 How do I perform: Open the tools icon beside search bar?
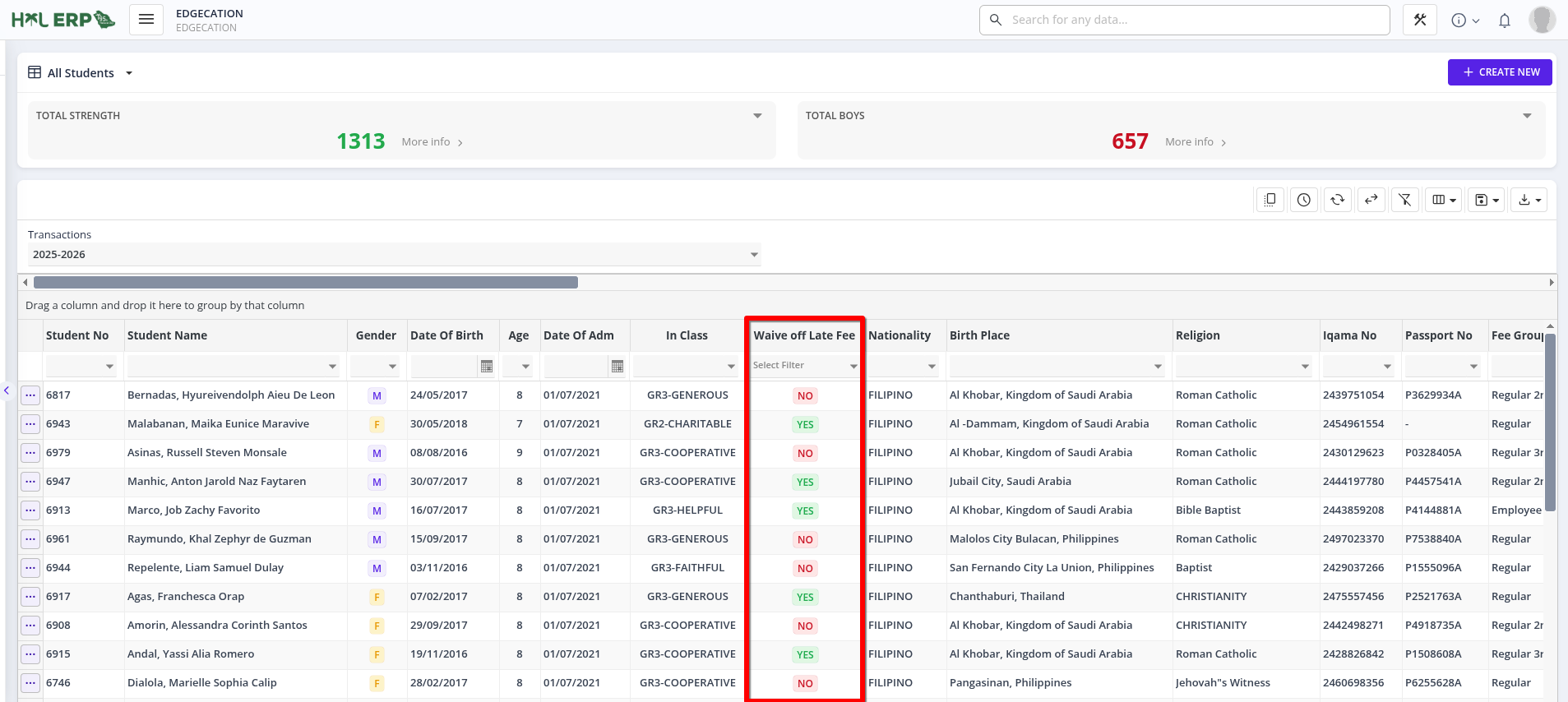coord(1420,20)
